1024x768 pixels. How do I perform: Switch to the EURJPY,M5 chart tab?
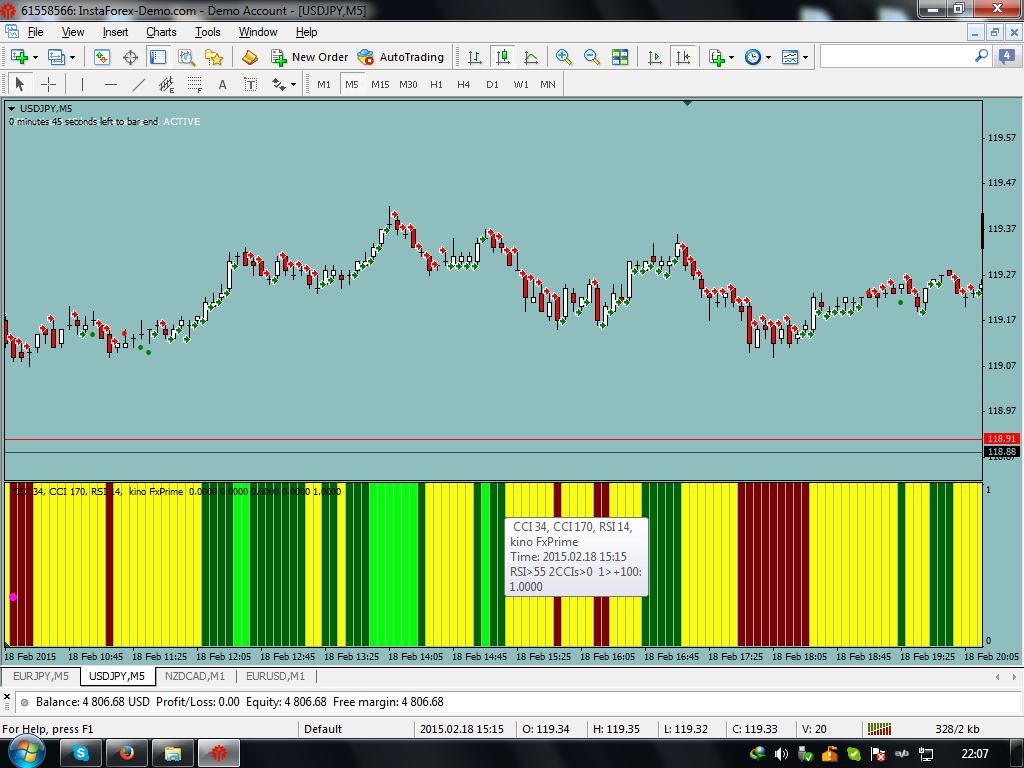[41, 677]
